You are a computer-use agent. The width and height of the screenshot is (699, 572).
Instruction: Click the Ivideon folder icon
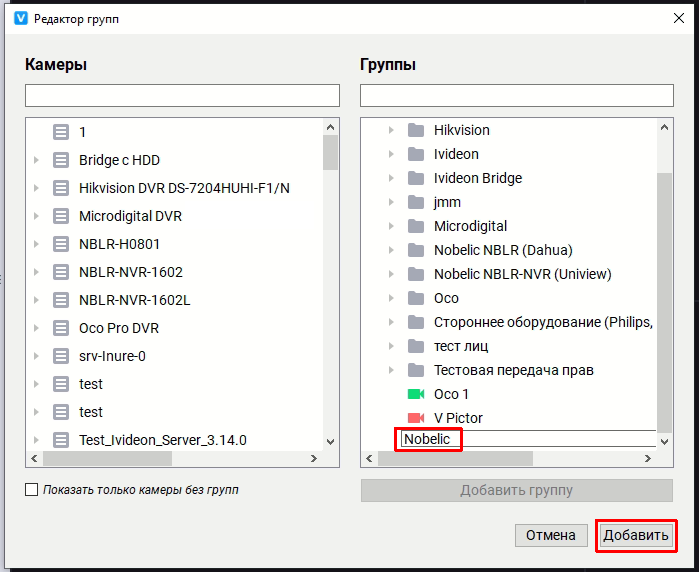pyautogui.click(x=416, y=154)
